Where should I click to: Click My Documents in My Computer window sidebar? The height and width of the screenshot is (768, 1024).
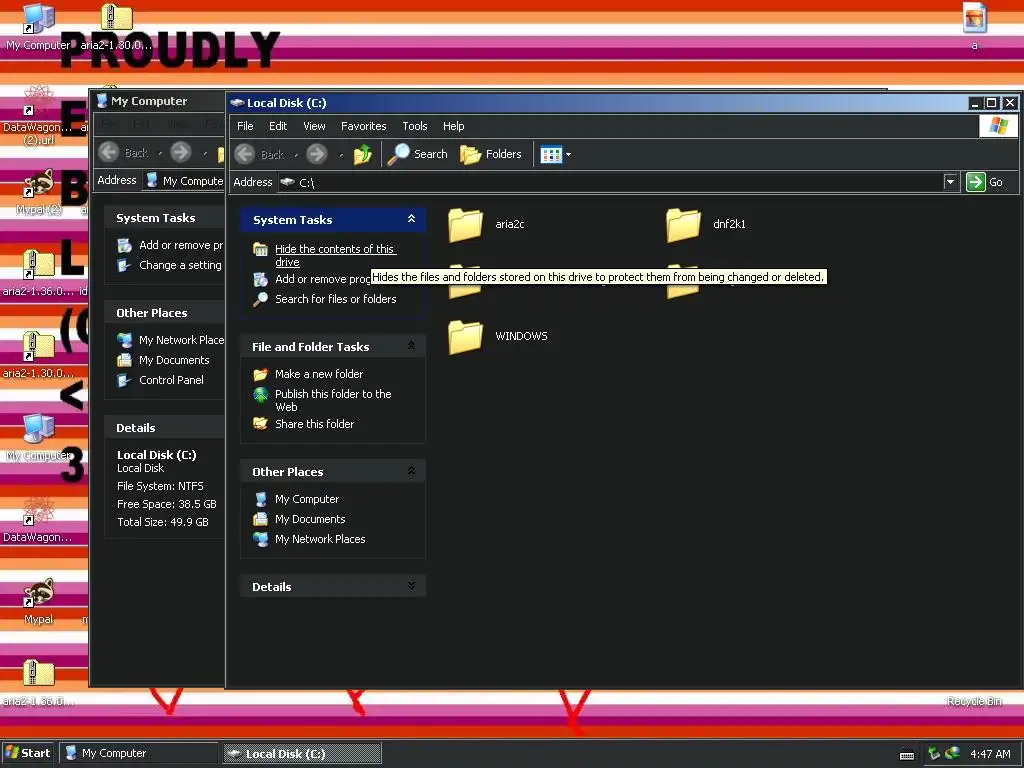pos(174,360)
